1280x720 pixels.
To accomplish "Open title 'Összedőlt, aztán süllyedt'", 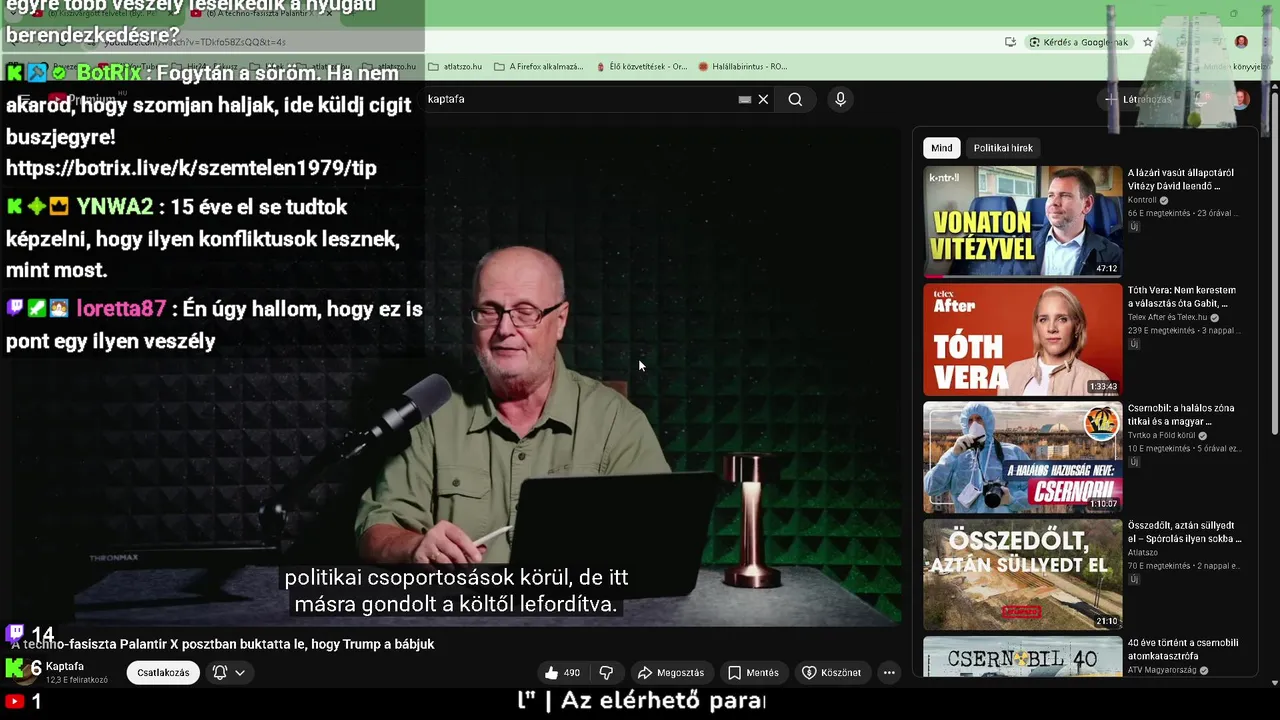I will point(1185,532).
